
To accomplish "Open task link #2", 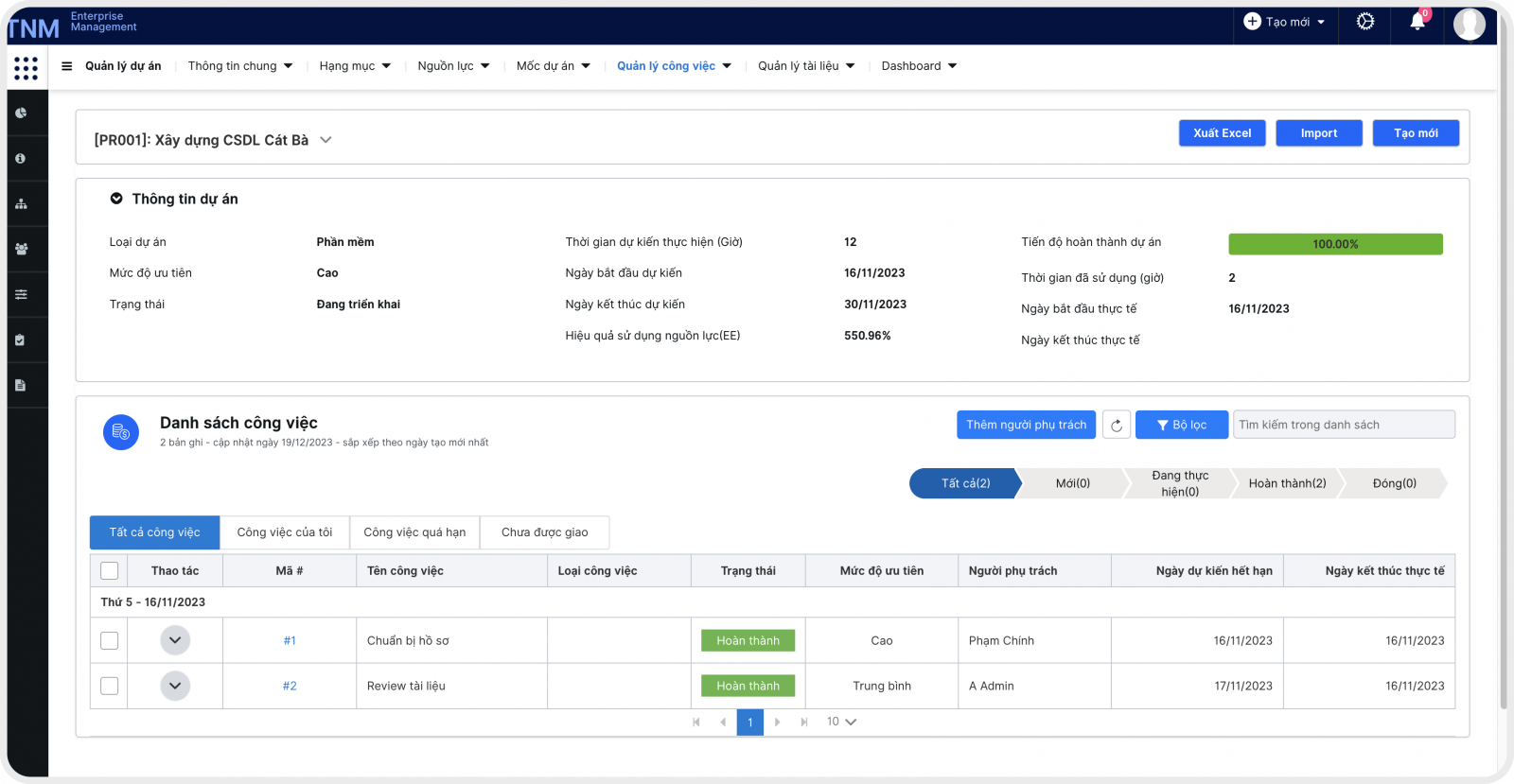I will point(290,687).
